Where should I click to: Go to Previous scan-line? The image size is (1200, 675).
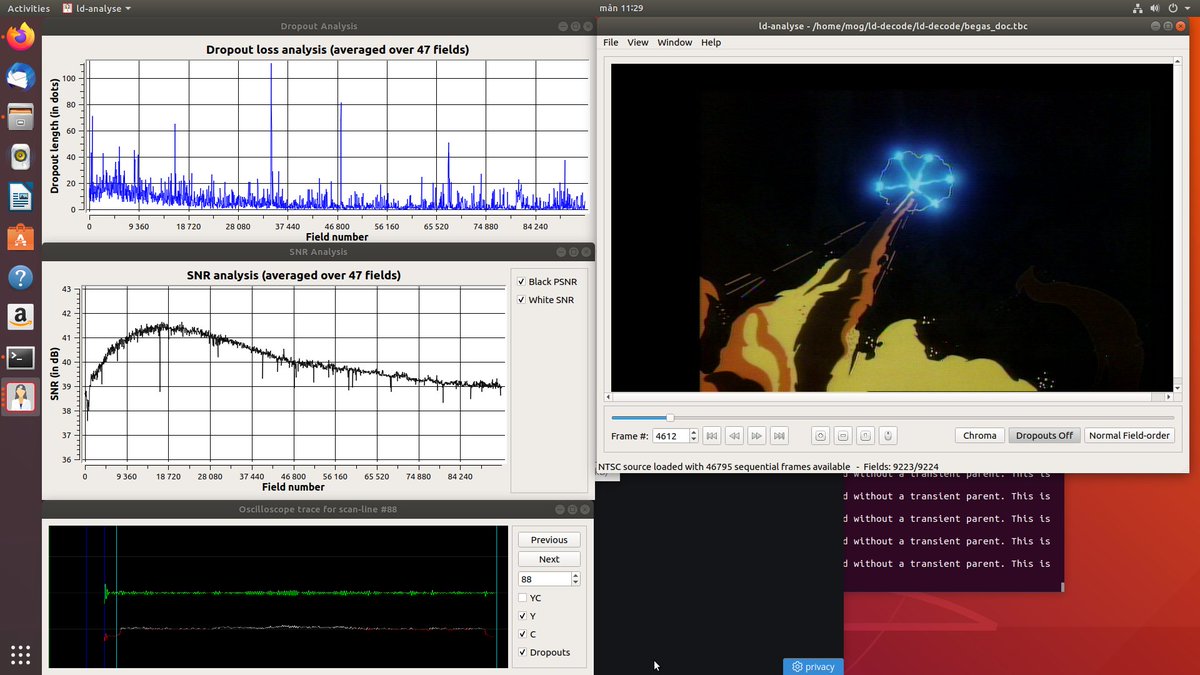549,540
